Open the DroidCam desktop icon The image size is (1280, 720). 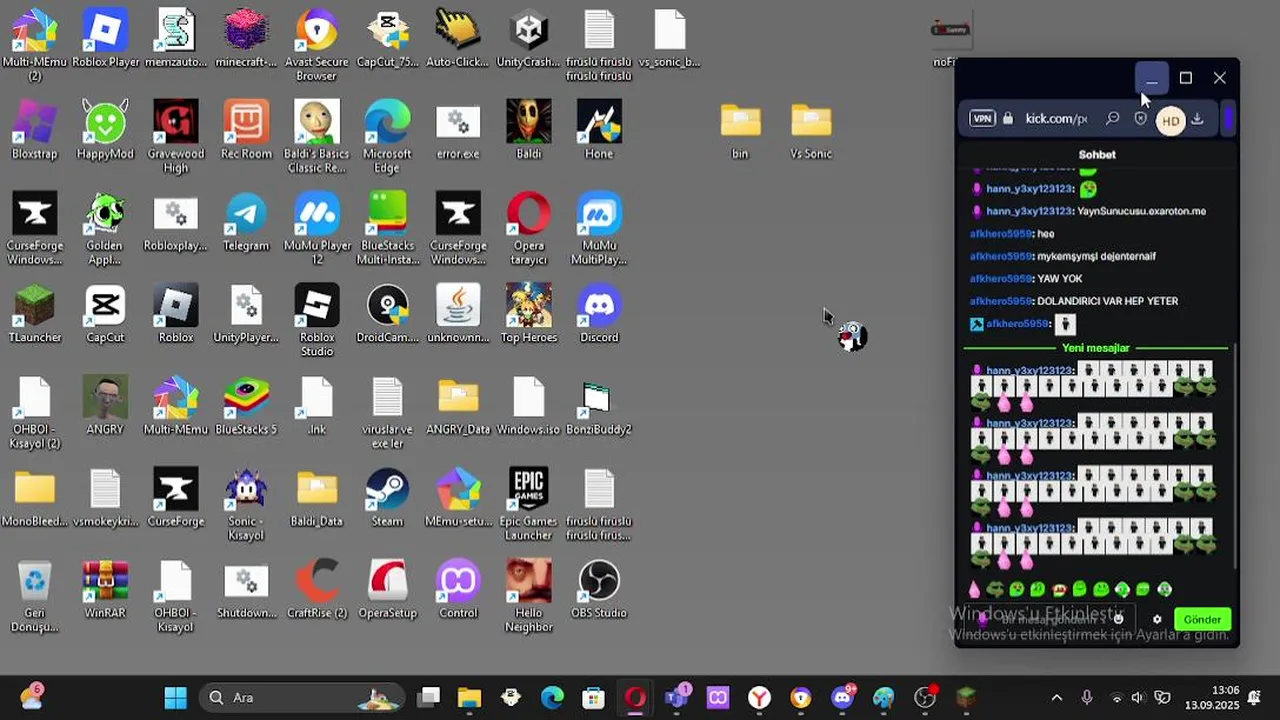[387, 314]
